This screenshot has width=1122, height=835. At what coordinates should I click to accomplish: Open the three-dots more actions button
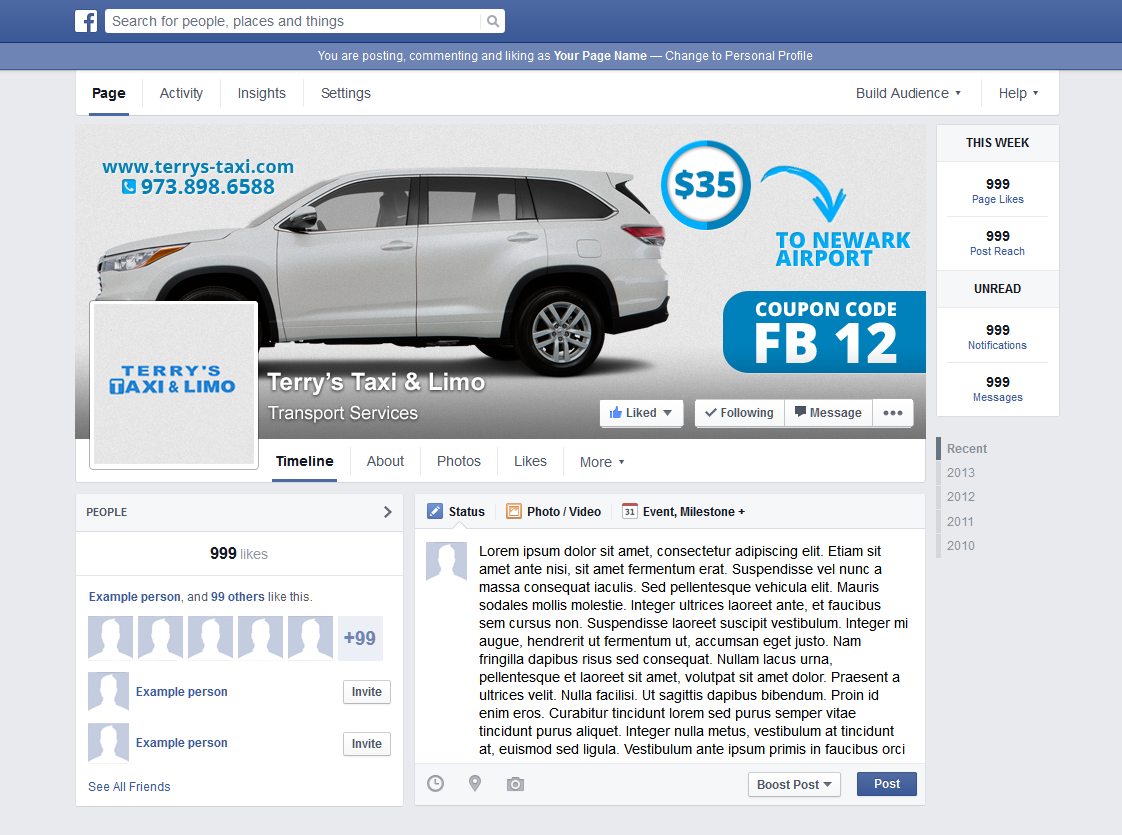point(893,413)
